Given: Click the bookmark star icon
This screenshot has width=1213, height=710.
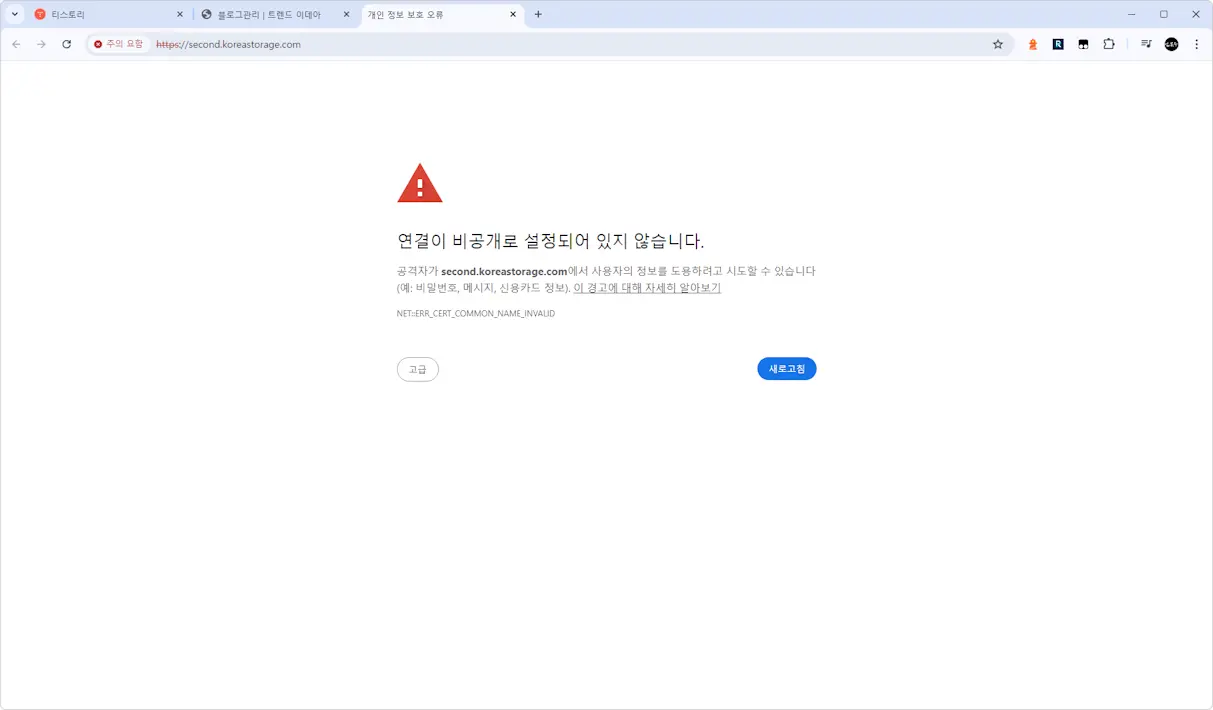Looking at the screenshot, I should [x=997, y=44].
